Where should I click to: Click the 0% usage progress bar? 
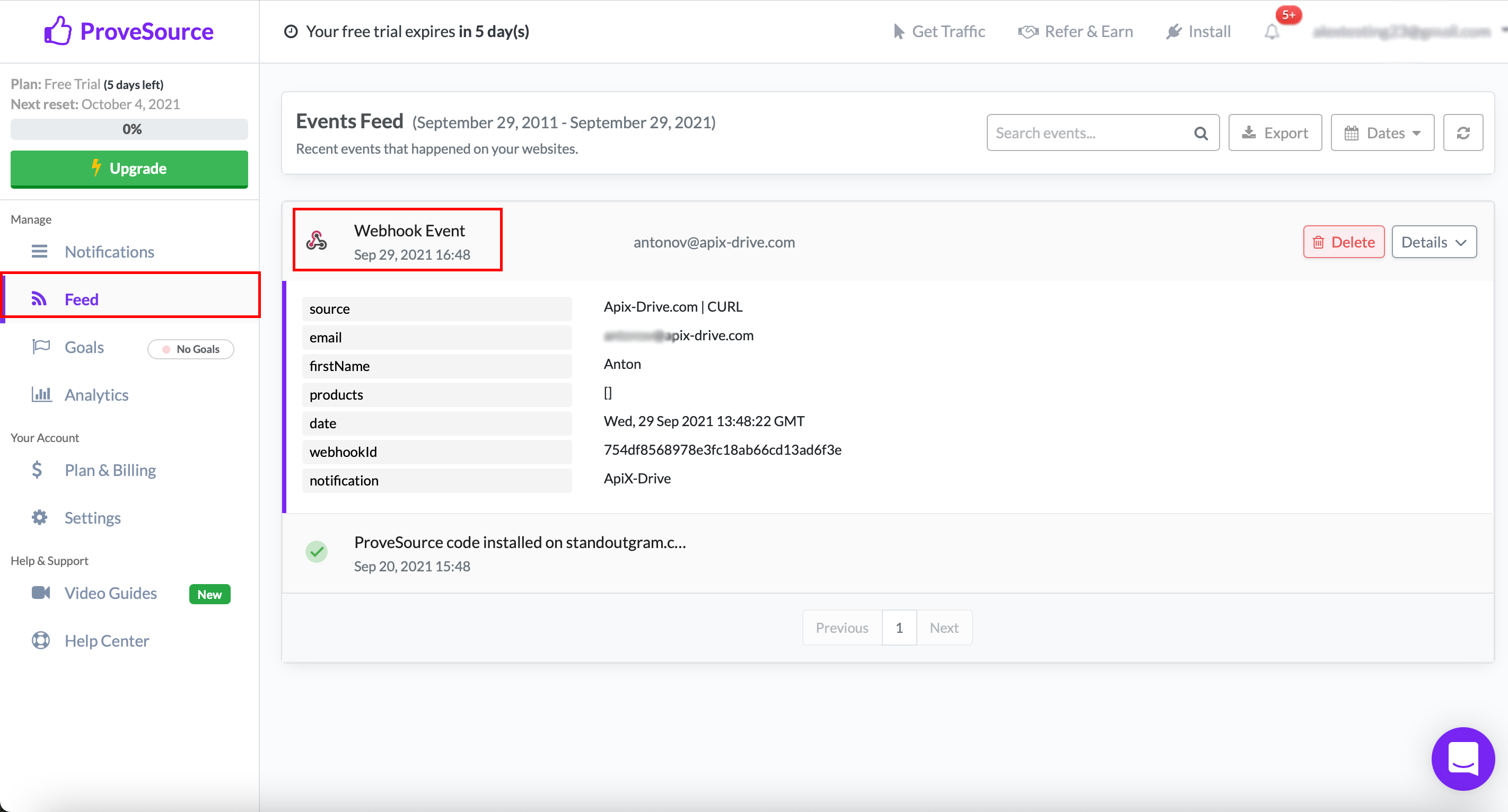click(x=129, y=129)
